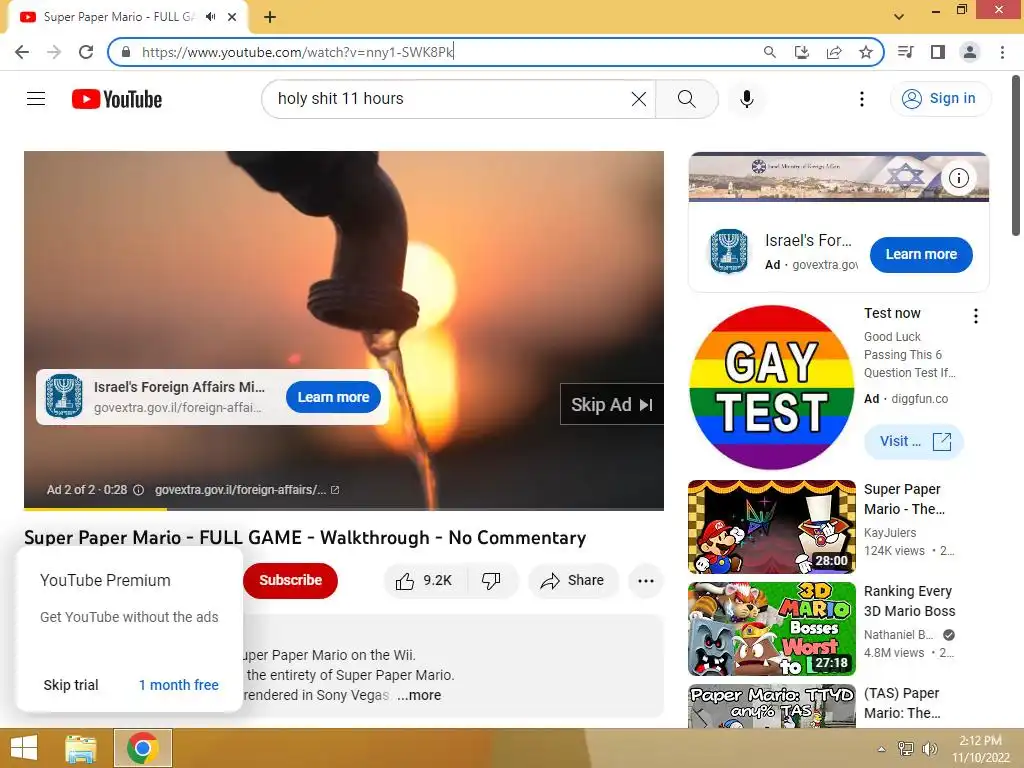Accept the 1 month free Premium offer

click(178, 685)
